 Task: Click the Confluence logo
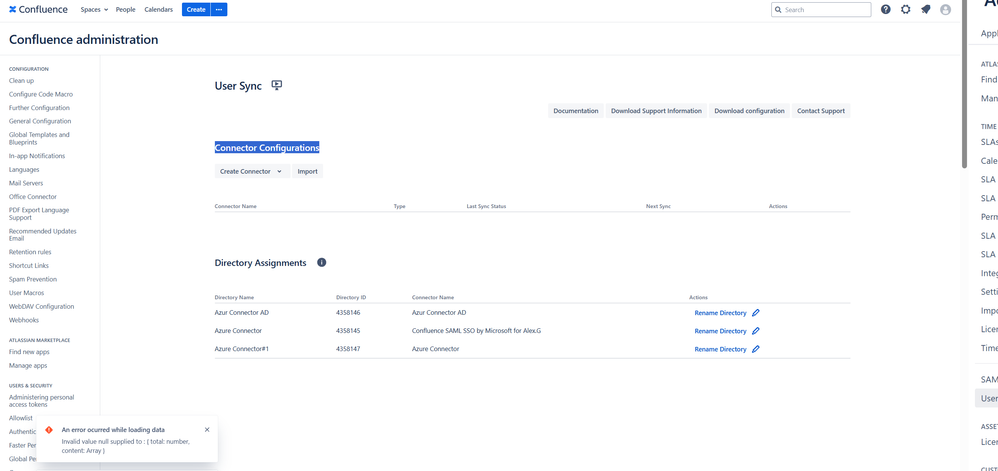pos(38,10)
